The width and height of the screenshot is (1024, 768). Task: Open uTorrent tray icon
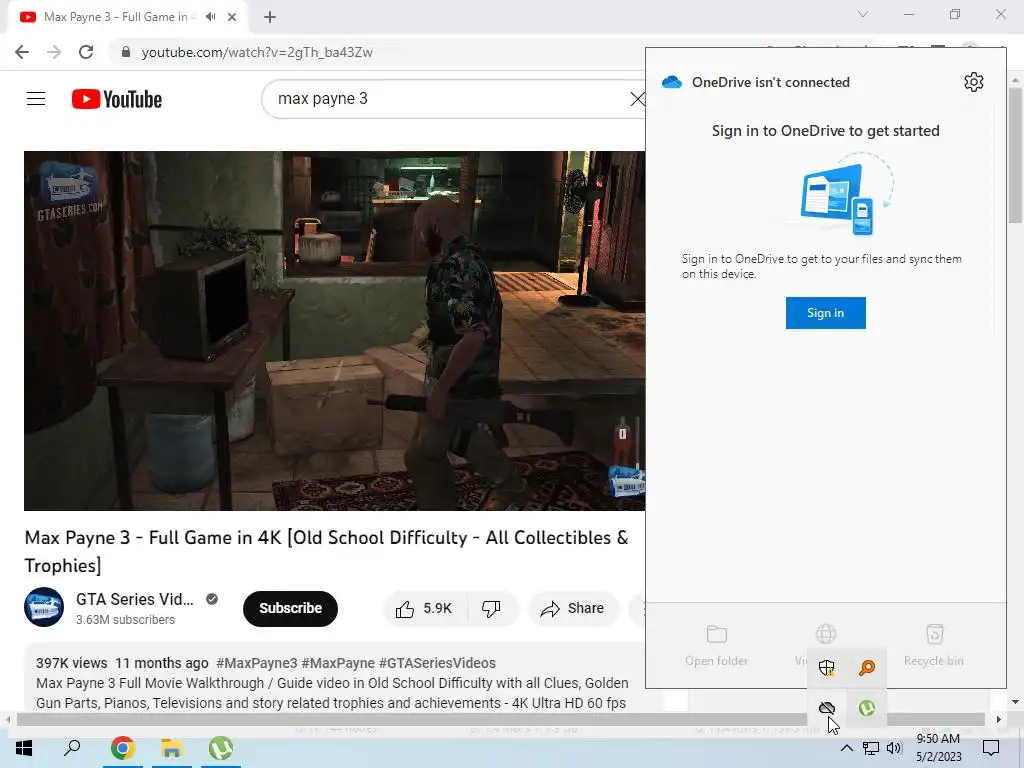(867, 708)
